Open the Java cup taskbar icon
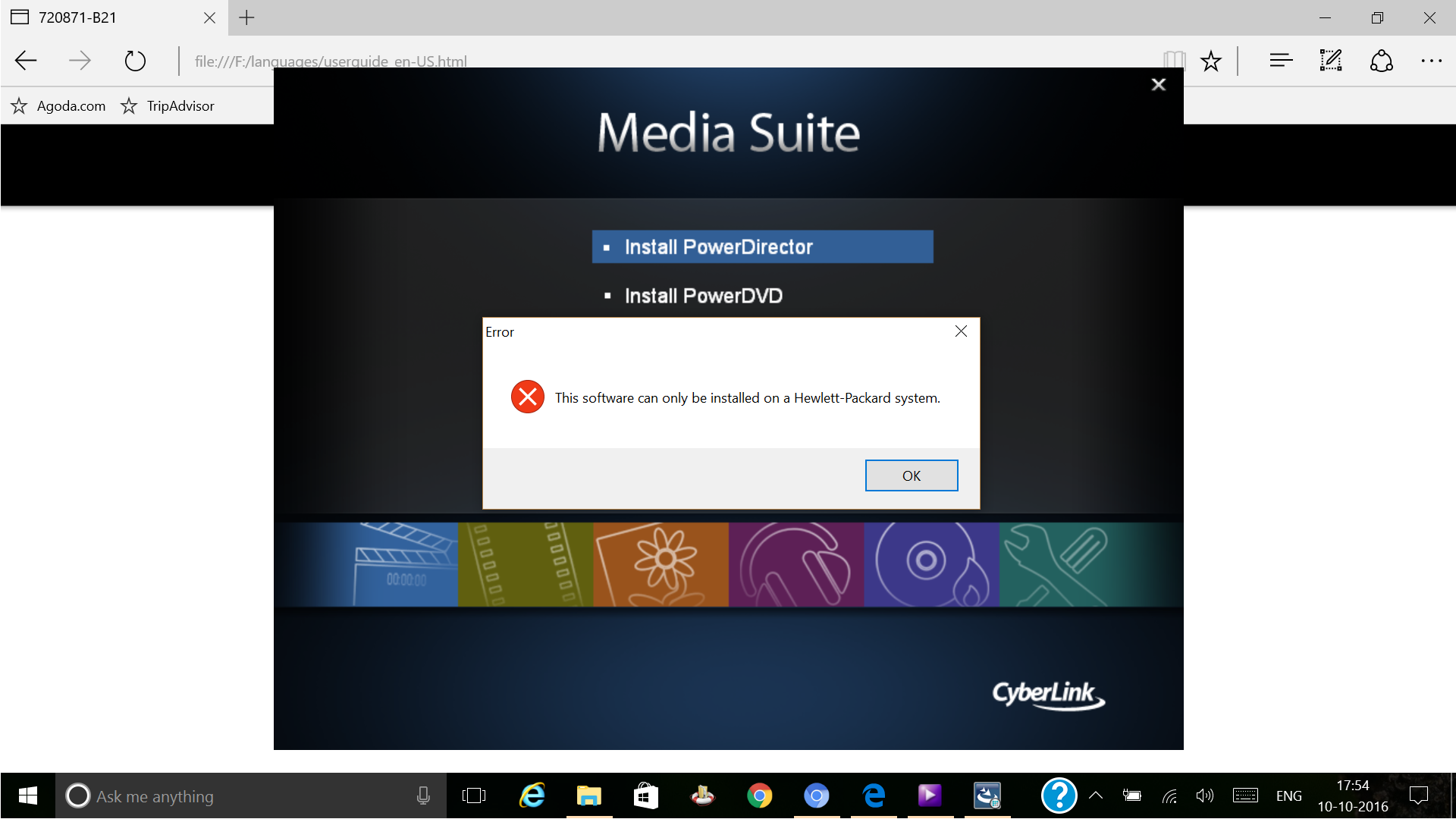 pos(702,795)
